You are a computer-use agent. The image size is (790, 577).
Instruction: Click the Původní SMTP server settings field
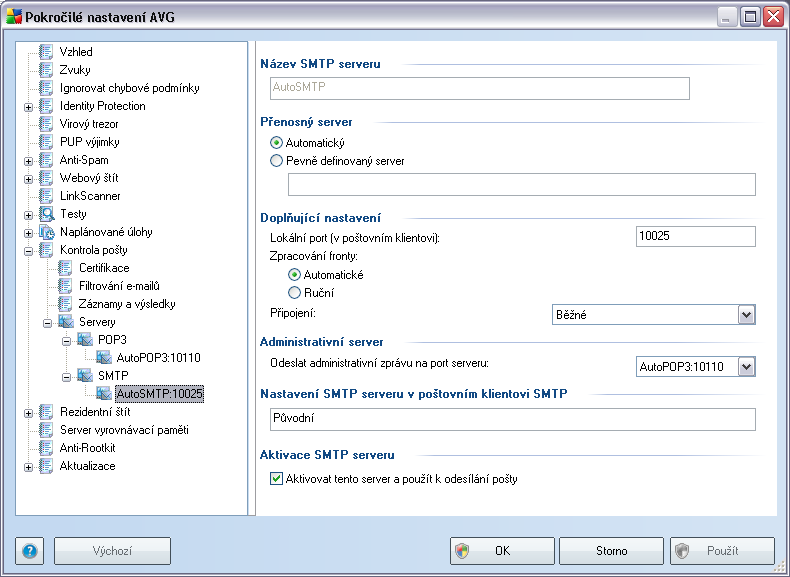point(513,419)
